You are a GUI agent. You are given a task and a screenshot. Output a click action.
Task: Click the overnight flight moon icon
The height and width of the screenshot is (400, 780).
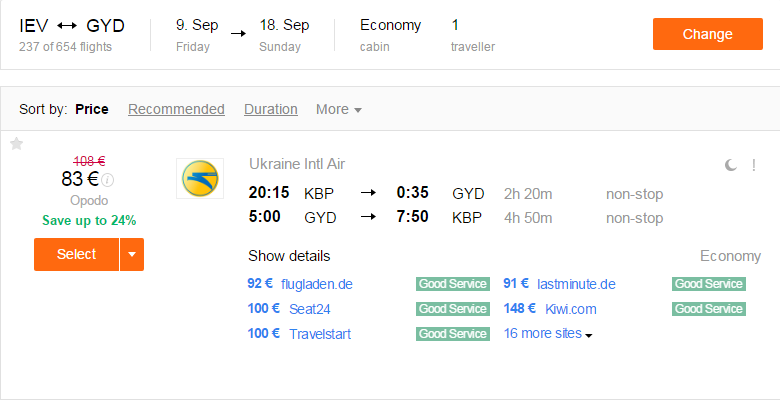(730, 165)
